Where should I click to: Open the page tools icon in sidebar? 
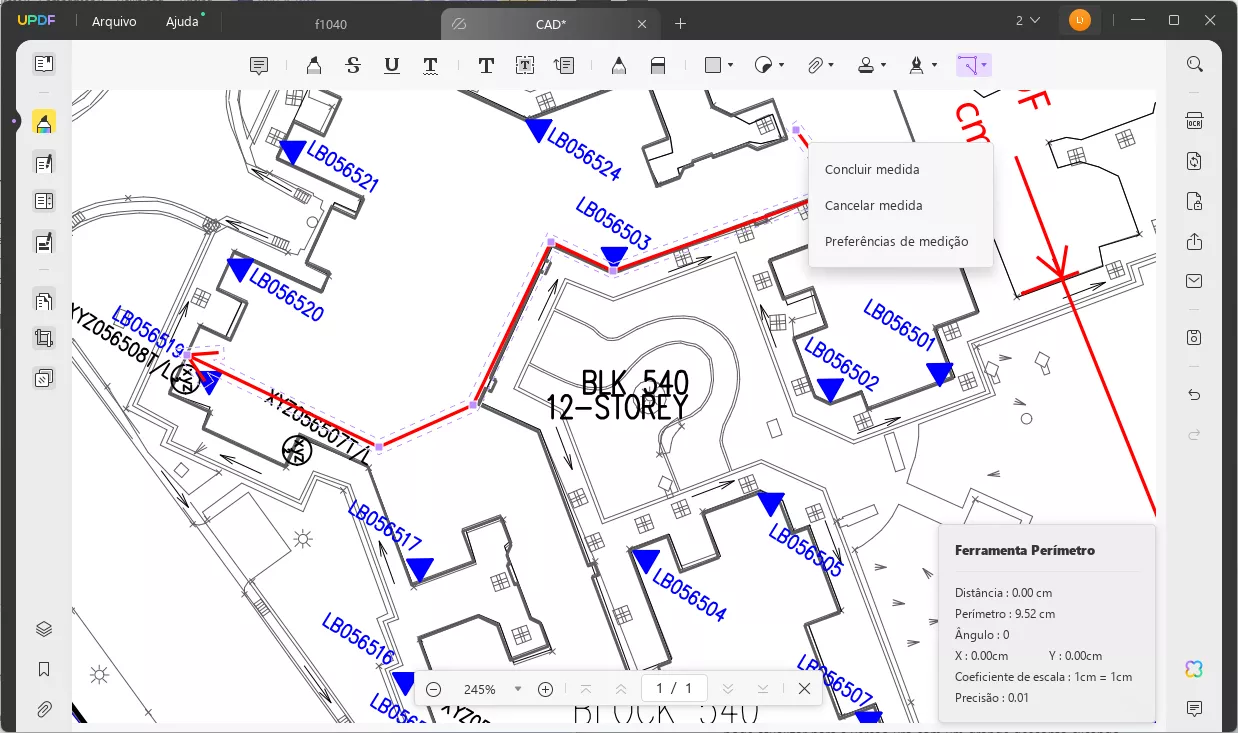43,299
